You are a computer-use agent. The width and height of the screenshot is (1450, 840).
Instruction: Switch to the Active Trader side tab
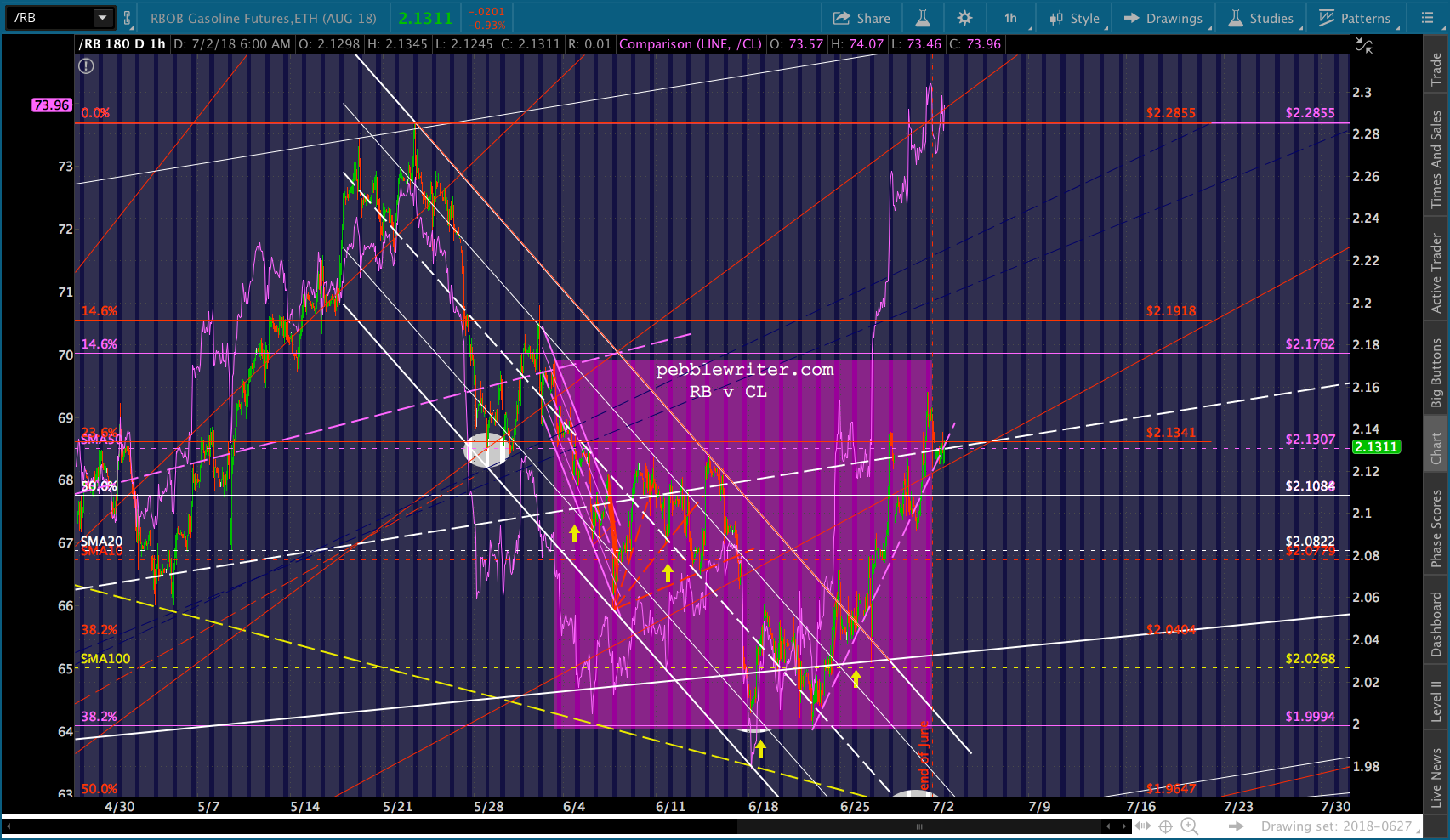(x=1436, y=273)
